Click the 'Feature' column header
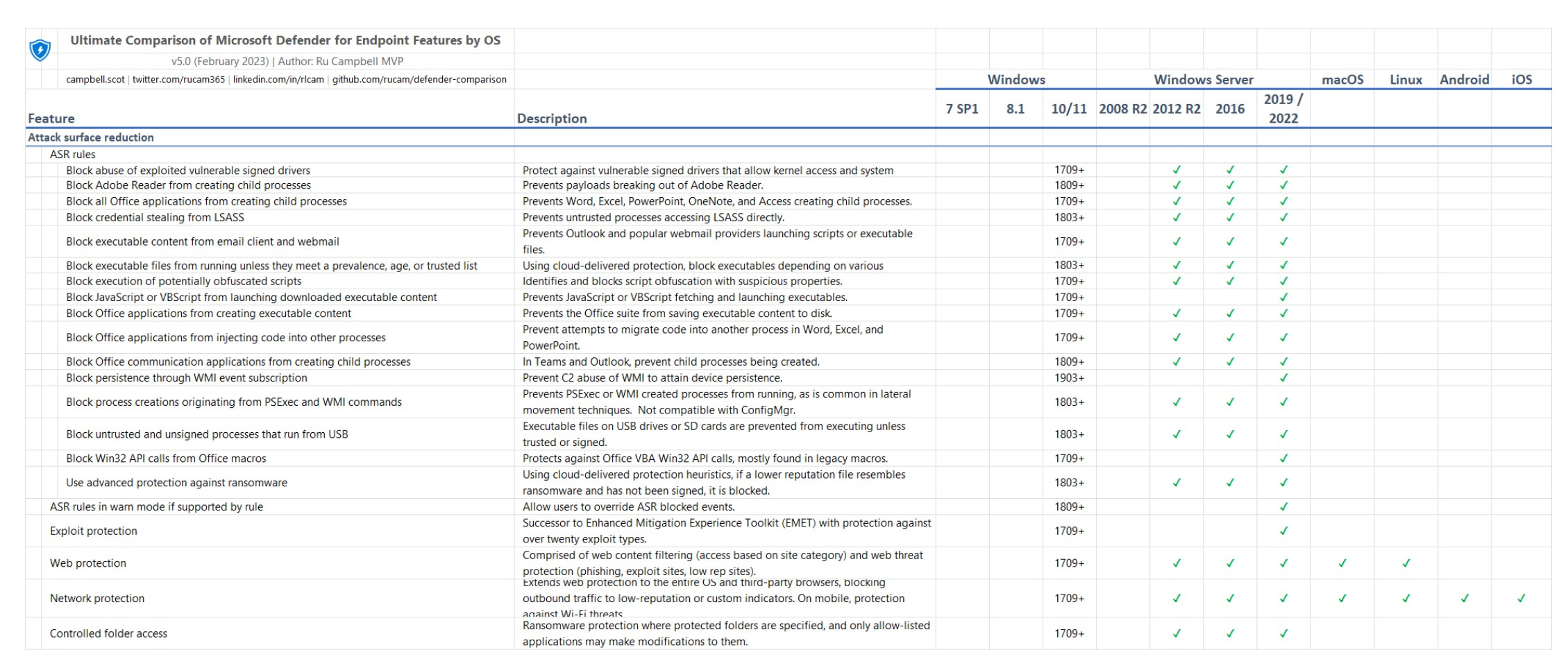 coord(51,119)
